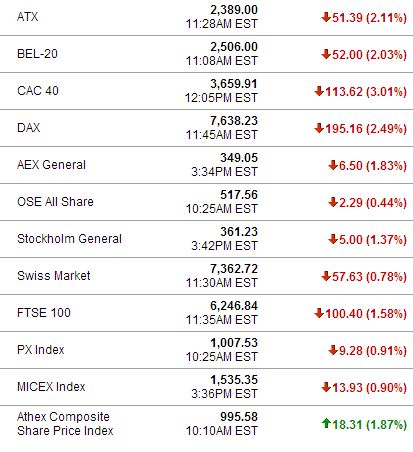Open the BEL-20 index link

[37, 54]
